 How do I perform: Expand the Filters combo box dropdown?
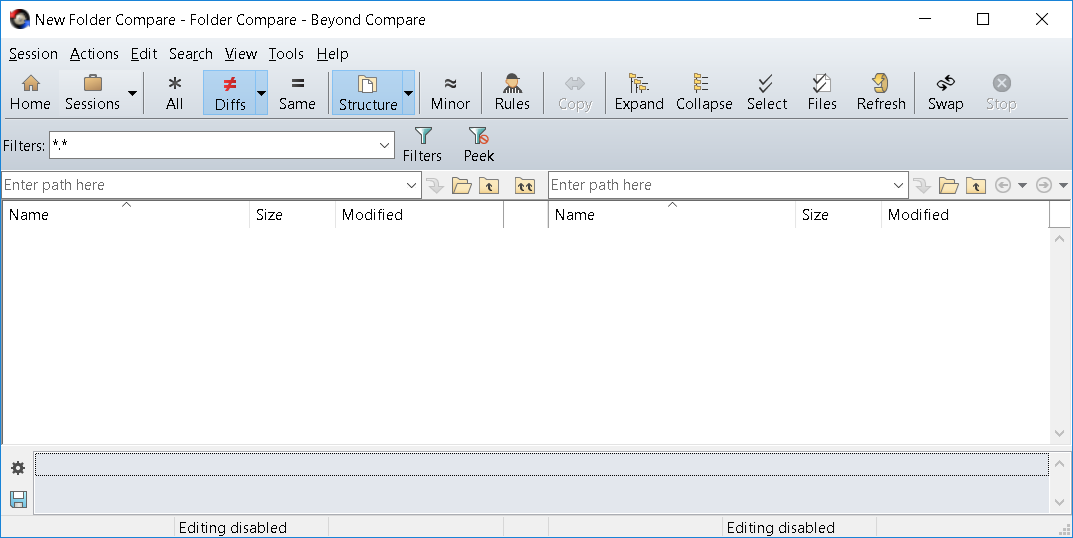coord(385,145)
